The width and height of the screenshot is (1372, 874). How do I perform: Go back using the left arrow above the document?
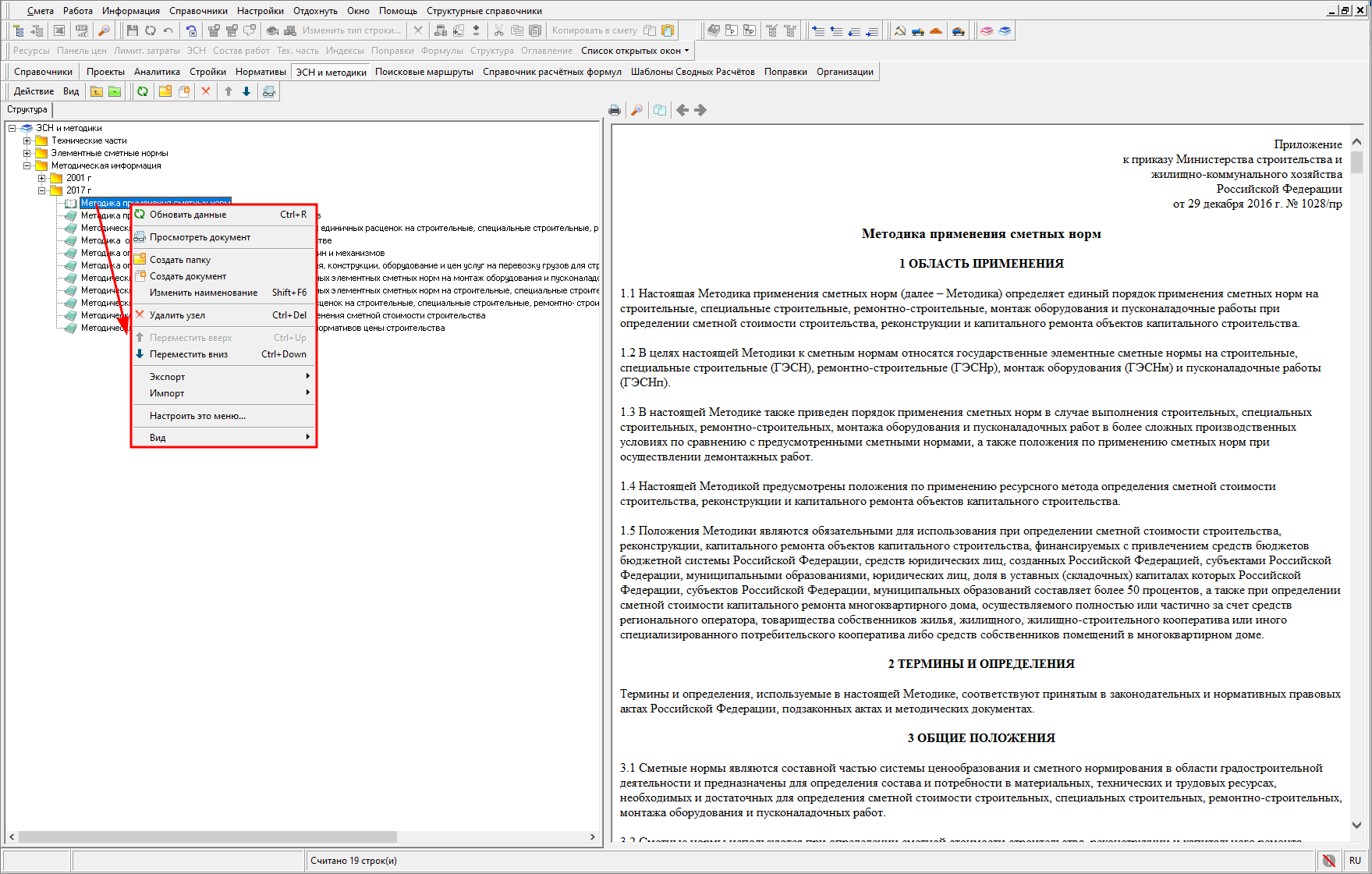coord(682,110)
